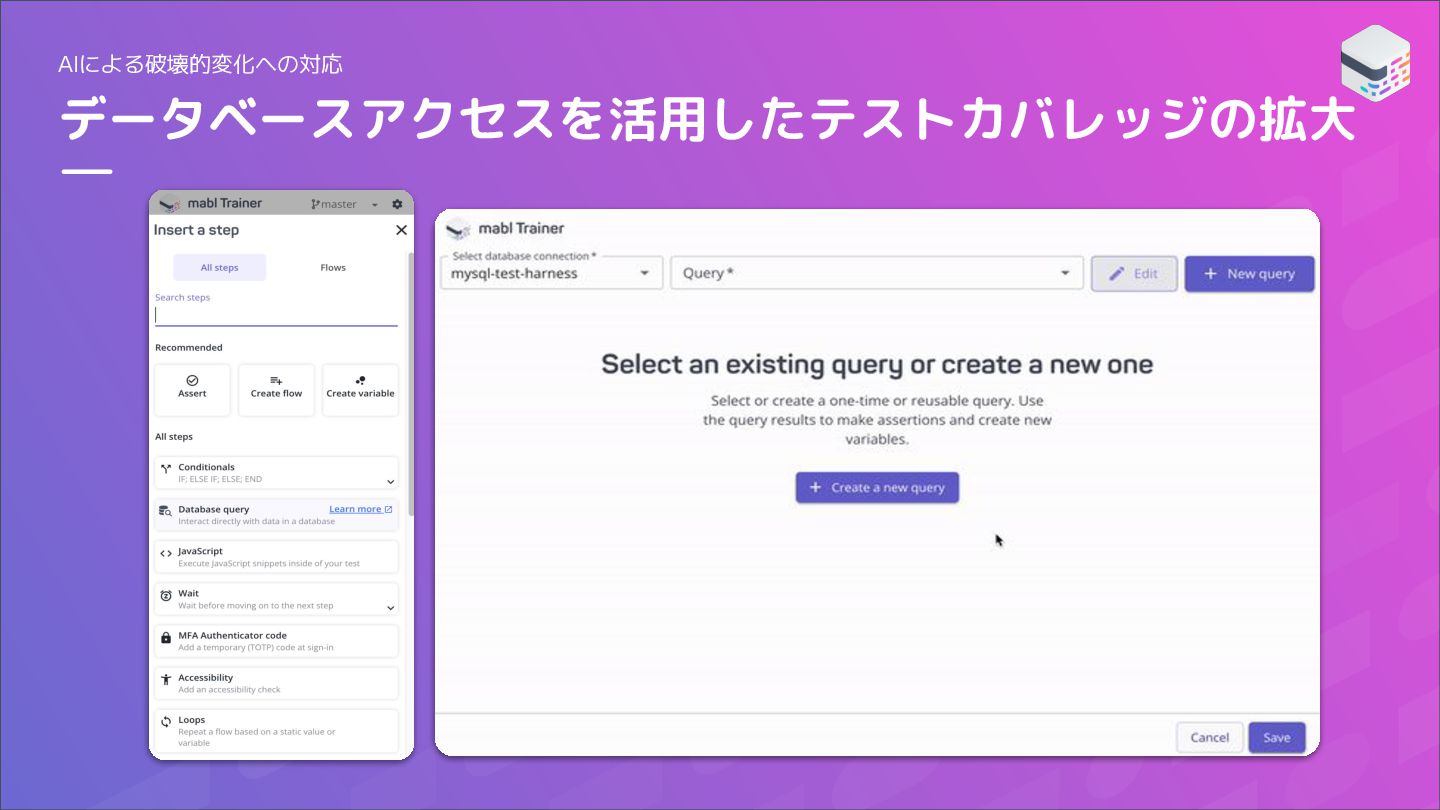
Task: Click the JavaScript code brackets icon
Action: point(166,552)
